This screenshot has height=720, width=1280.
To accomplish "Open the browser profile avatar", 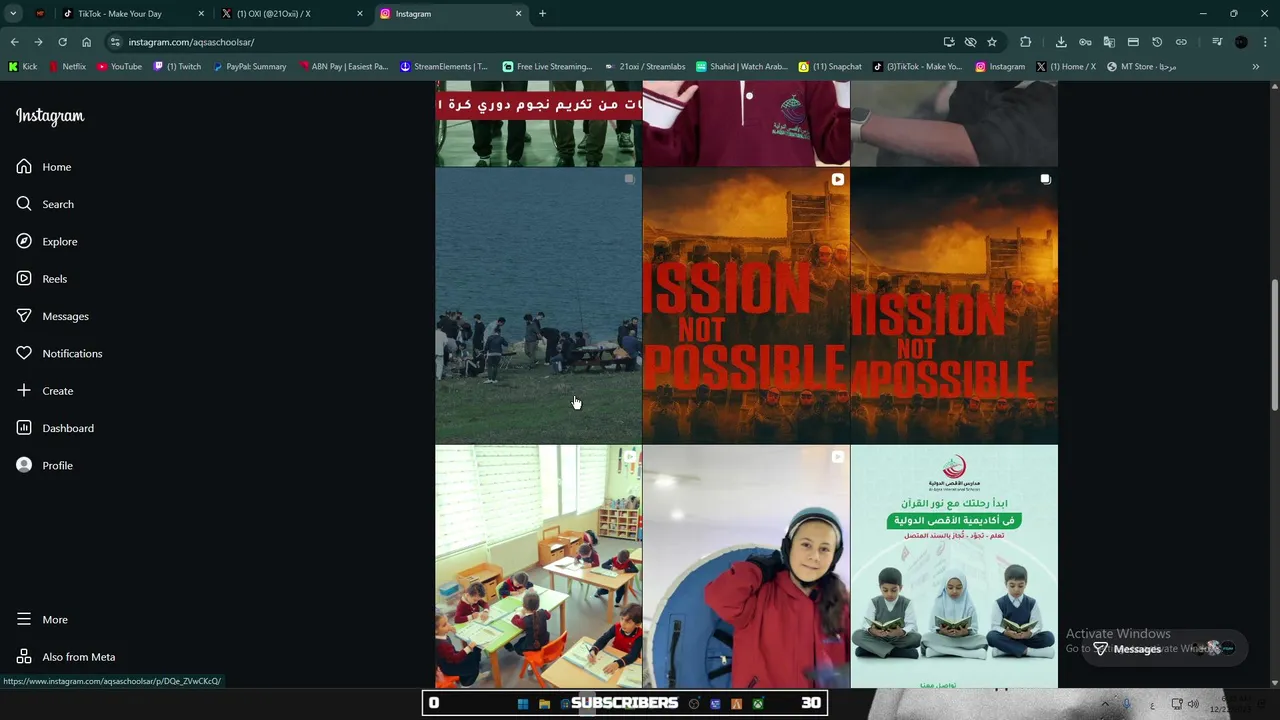I will (x=1241, y=42).
